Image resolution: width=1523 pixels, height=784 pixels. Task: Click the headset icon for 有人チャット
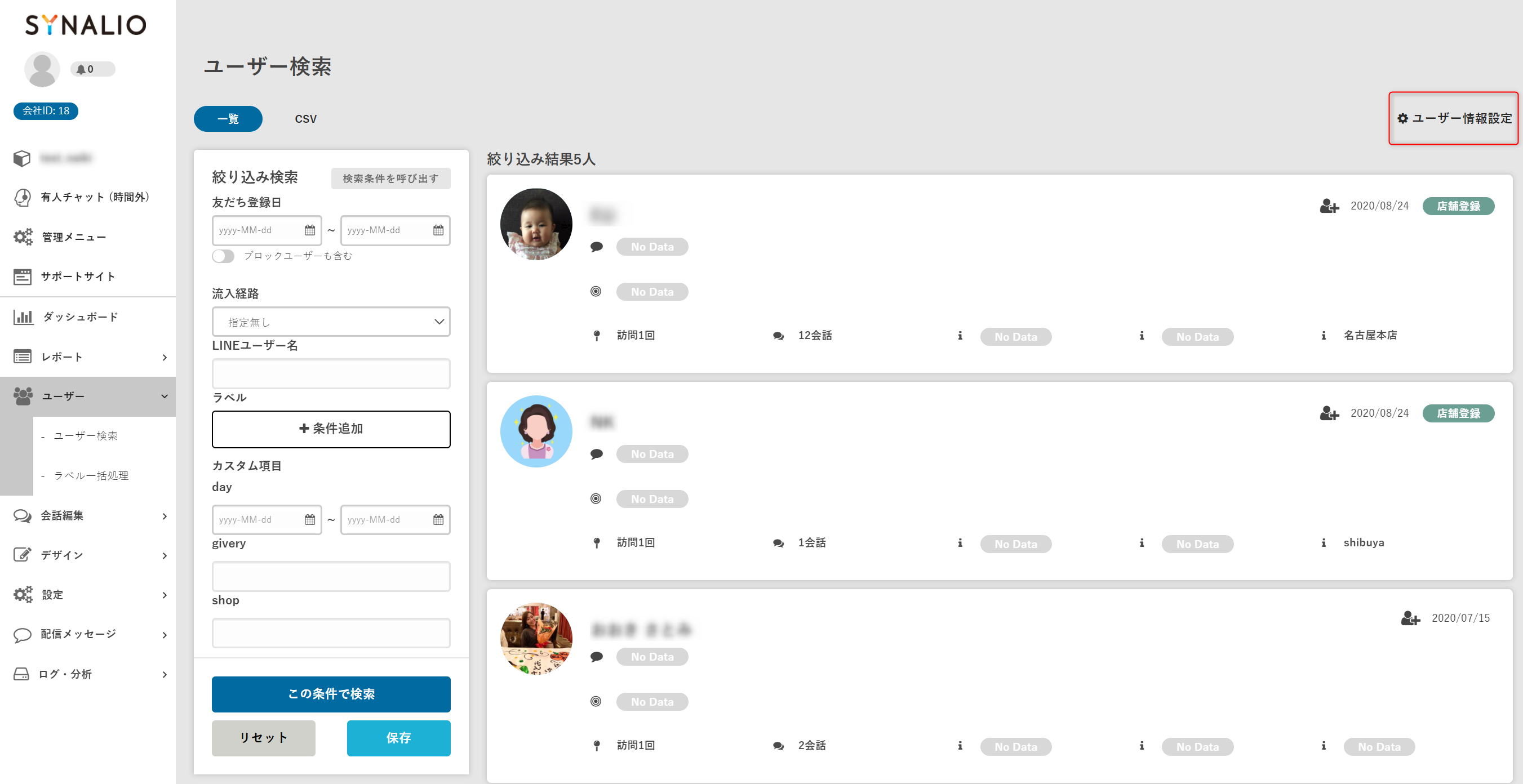23,197
